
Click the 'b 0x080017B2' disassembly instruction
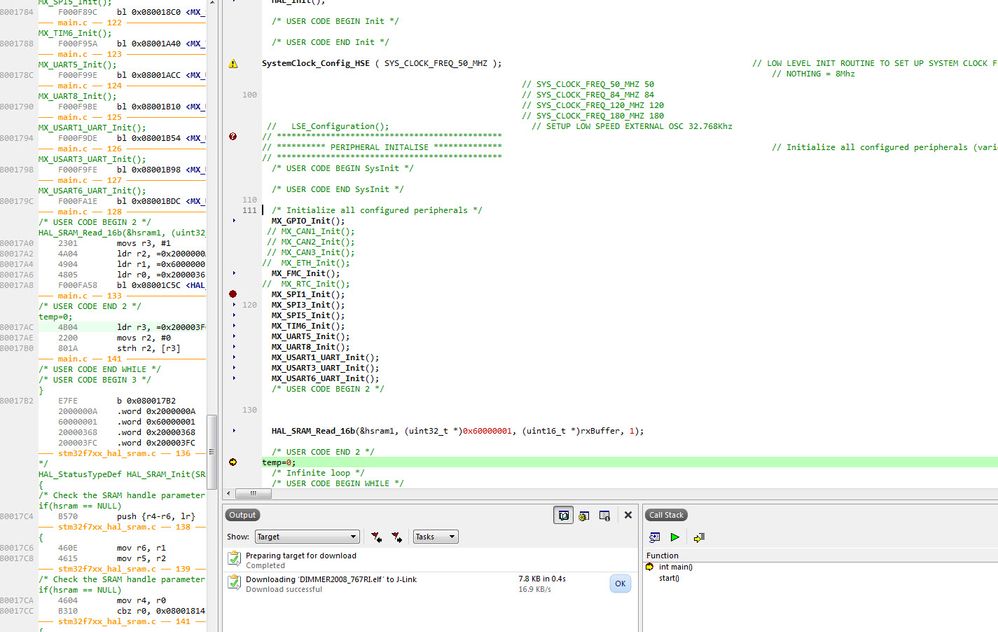pyautogui.click(x=146, y=401)
